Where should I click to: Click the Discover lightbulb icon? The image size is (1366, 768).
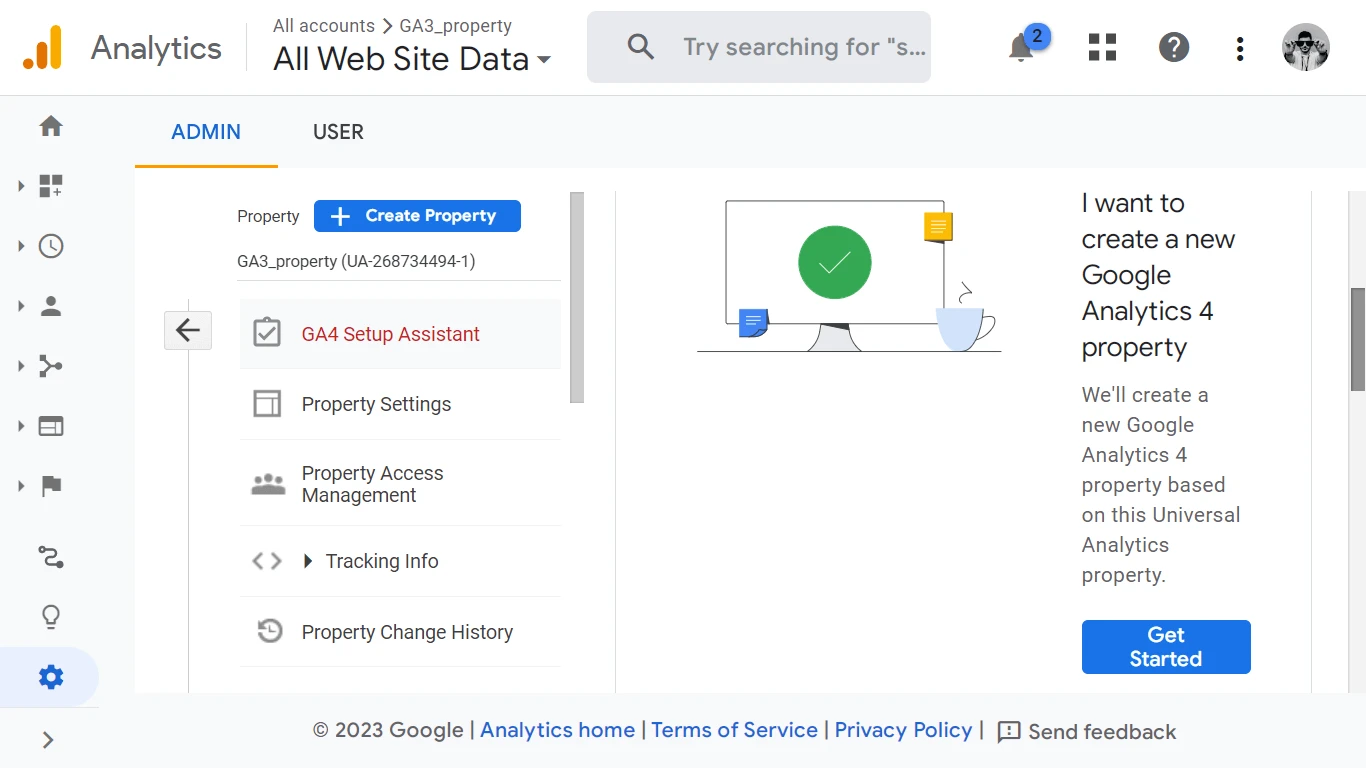click(x=51, y=617)
